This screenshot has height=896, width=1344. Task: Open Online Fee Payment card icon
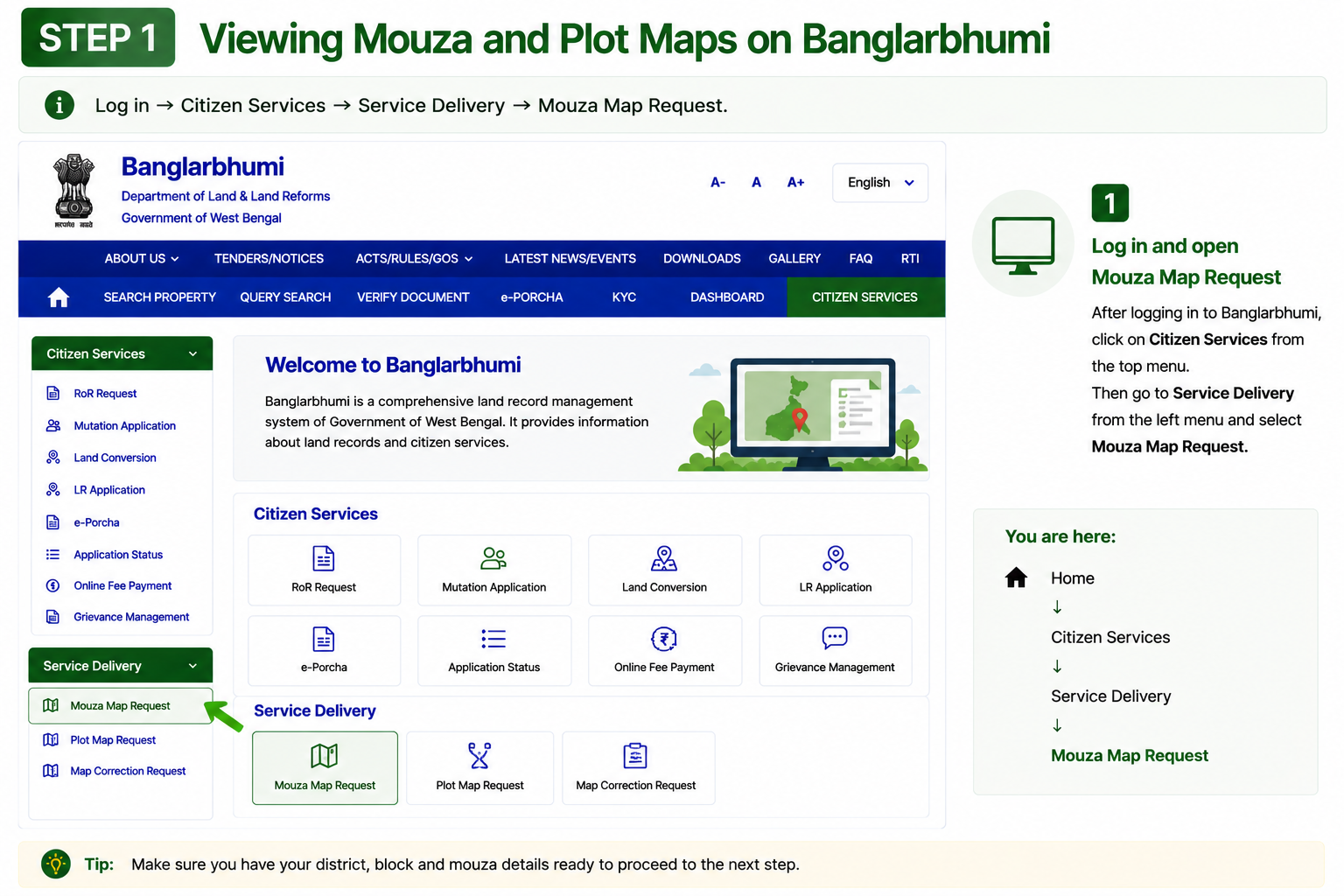click(664, 639)
